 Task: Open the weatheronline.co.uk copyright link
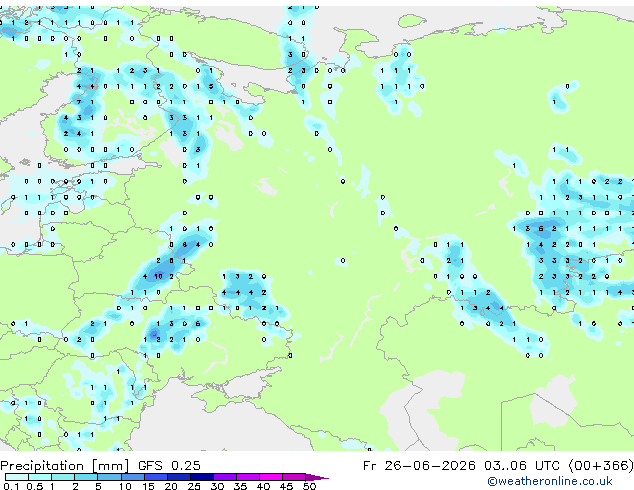pos(549,481)
